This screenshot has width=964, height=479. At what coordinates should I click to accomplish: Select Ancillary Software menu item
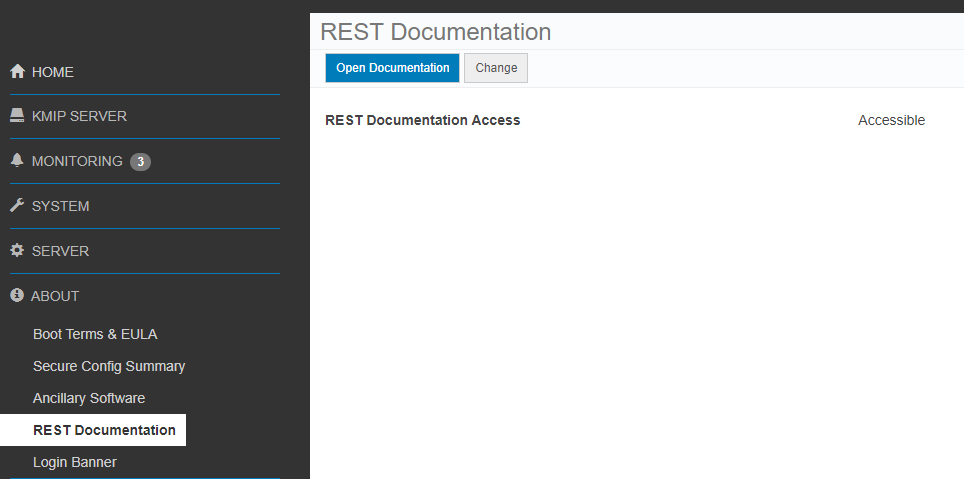tap(89, 398)
